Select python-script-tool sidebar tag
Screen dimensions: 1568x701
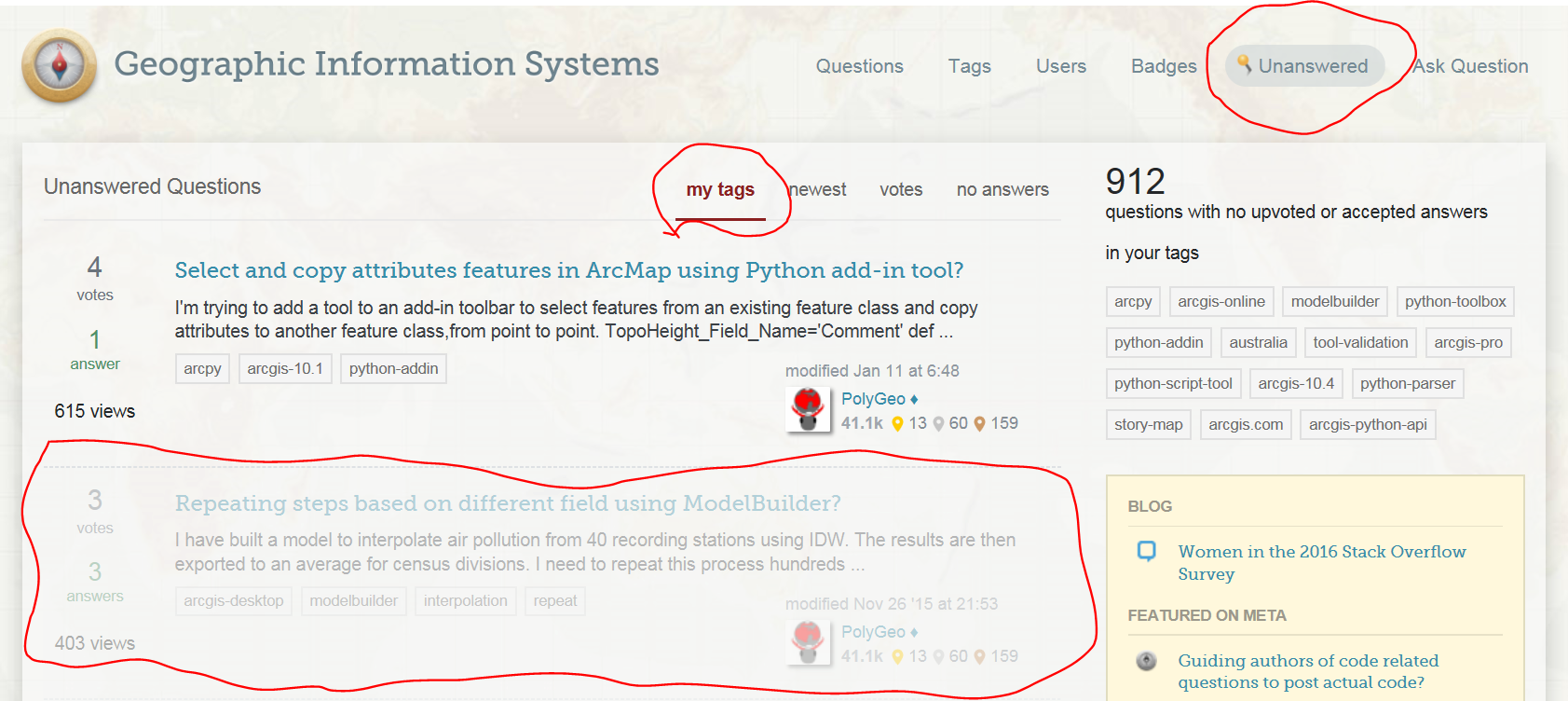coord(1173,384)
